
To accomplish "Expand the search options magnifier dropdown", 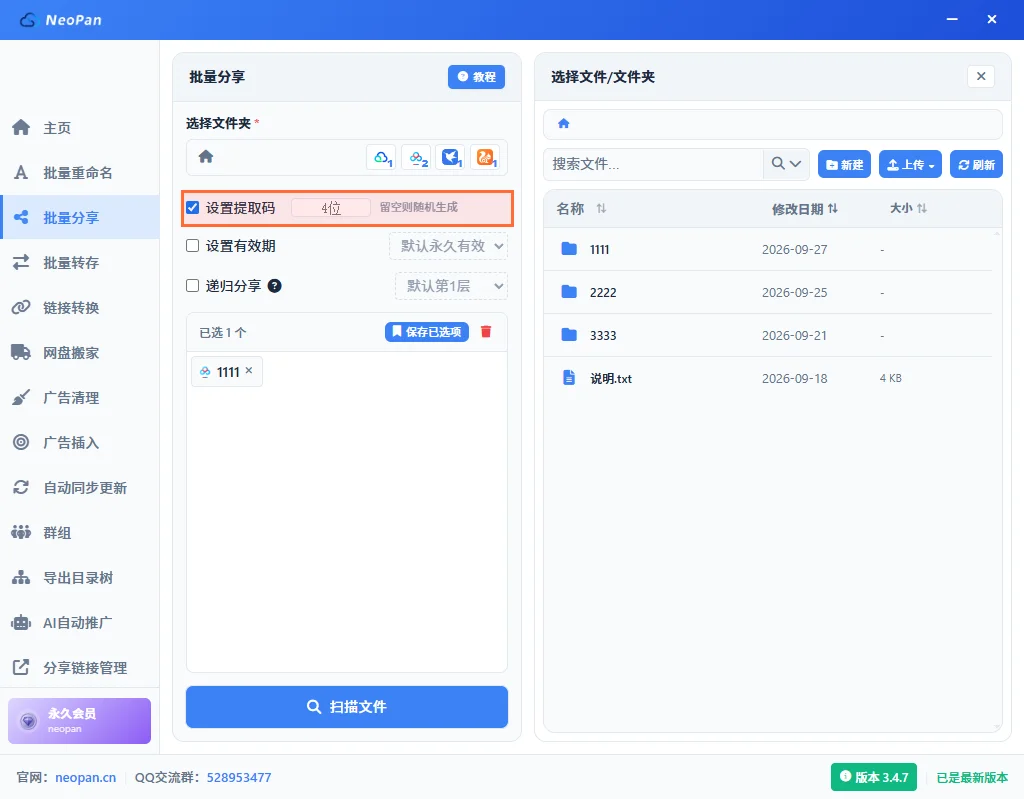I will coord(786,164).
